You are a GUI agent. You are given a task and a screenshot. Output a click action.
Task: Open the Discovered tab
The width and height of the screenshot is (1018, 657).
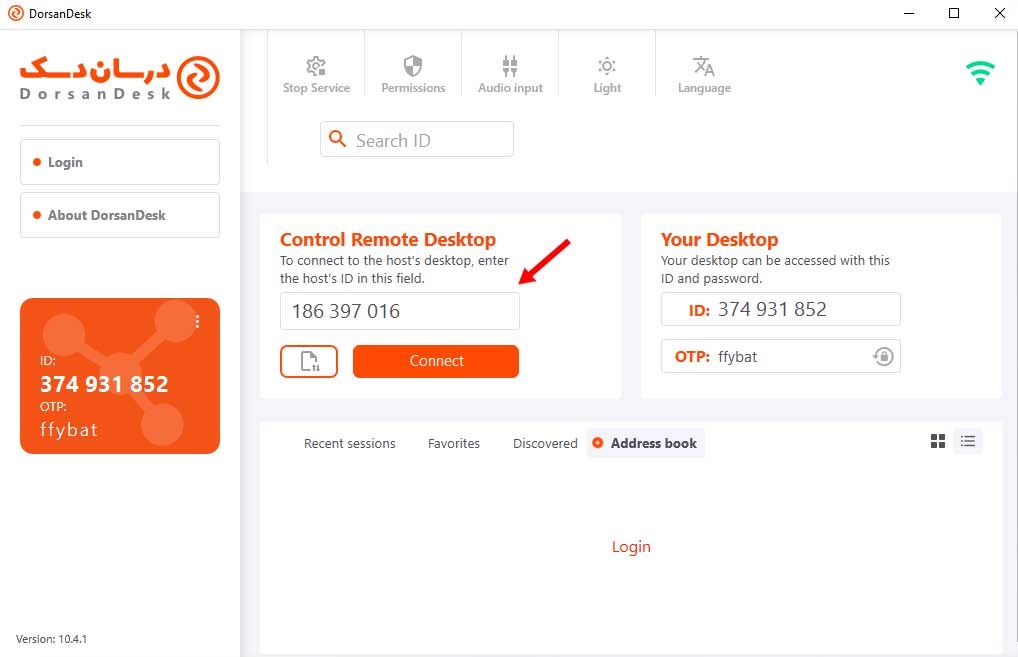(545, 443)
